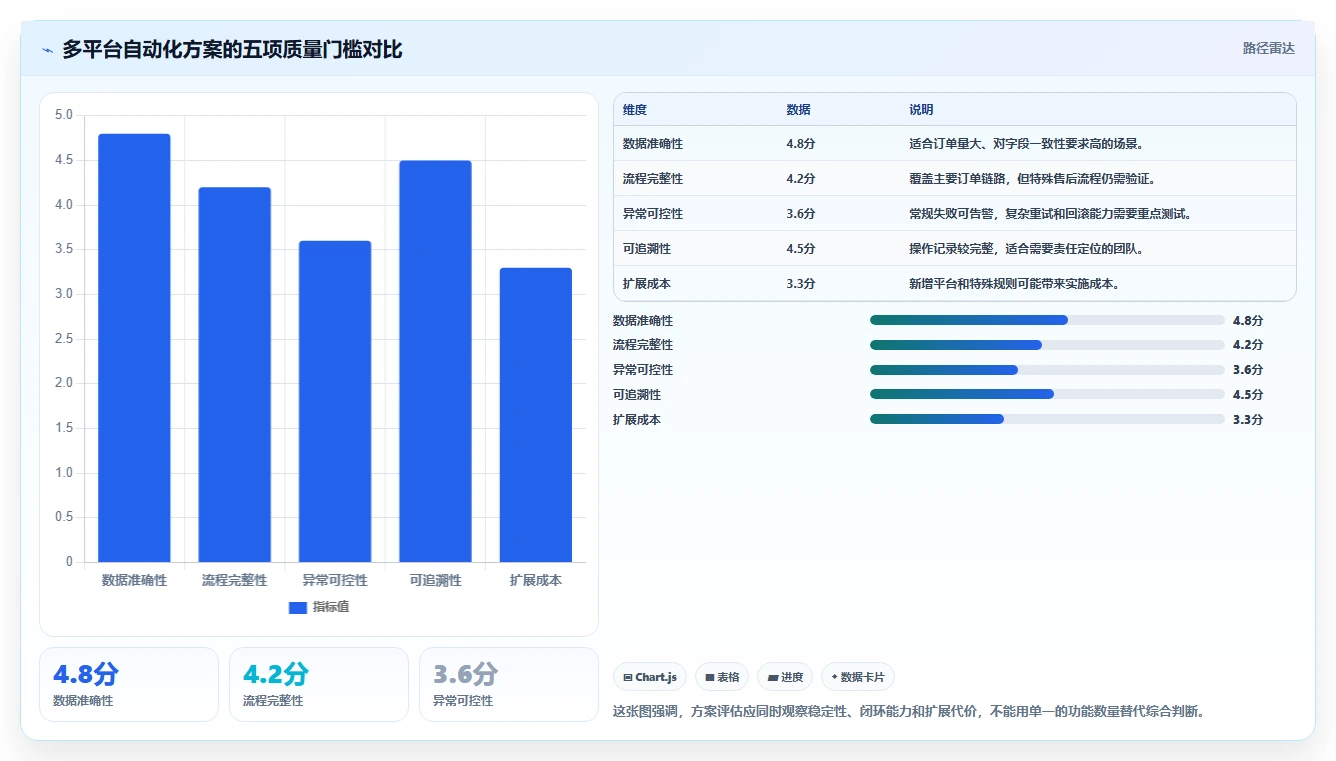
Task: Toggle the 指标值 legend swatch
Action: (x=297, y=607)
